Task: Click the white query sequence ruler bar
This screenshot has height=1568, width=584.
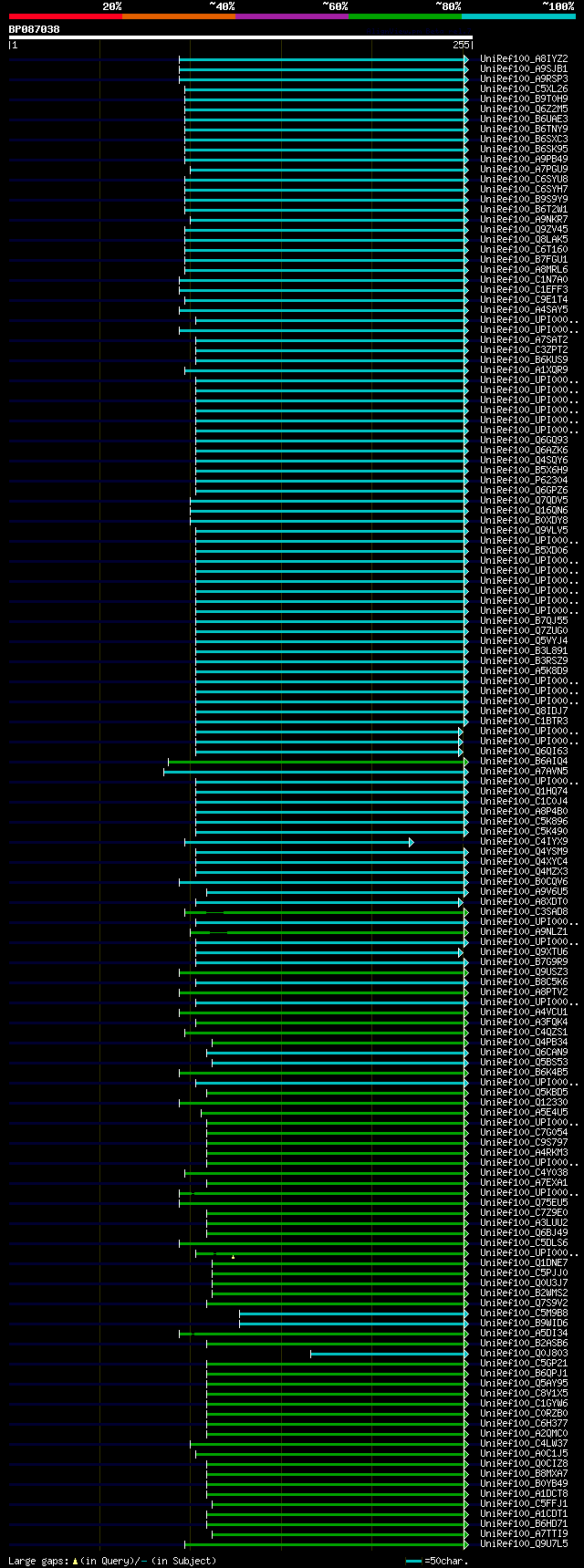Action: 240,37
